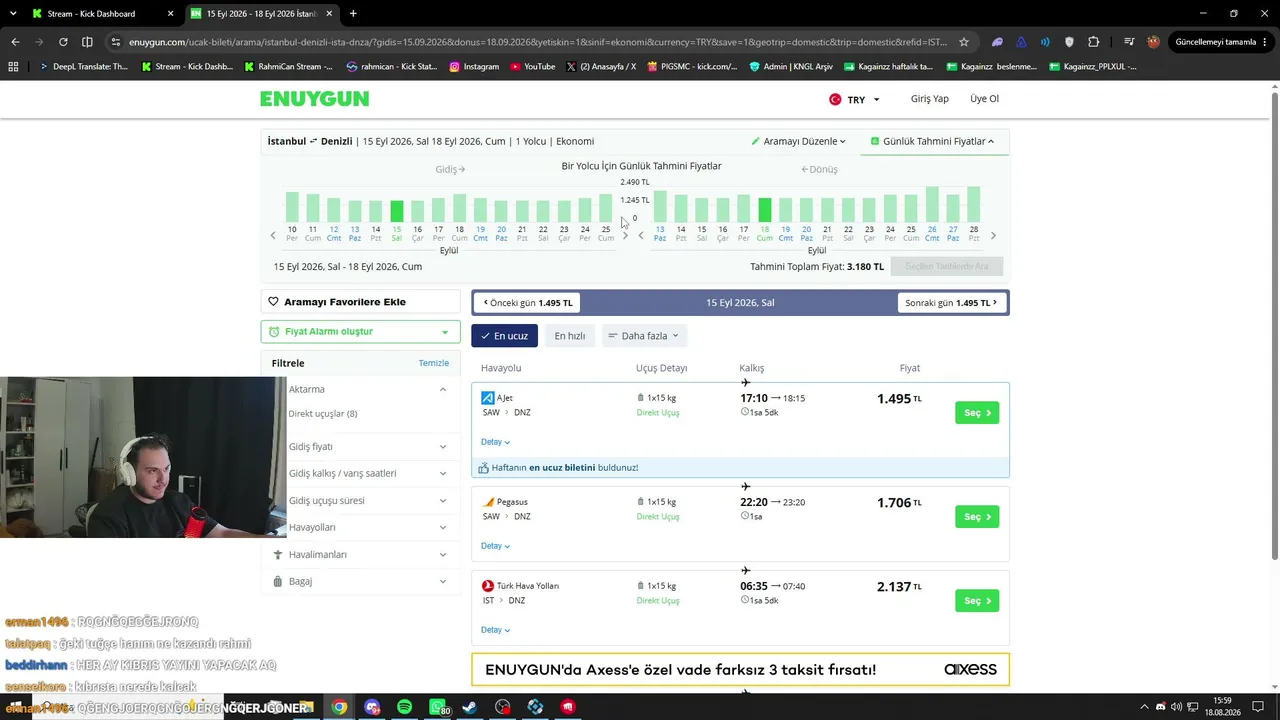This screenshot has width=1280, height=720.
Task: Select the Pegasus 1.706 TL flight with Seç
Action: tap(977, 517)
